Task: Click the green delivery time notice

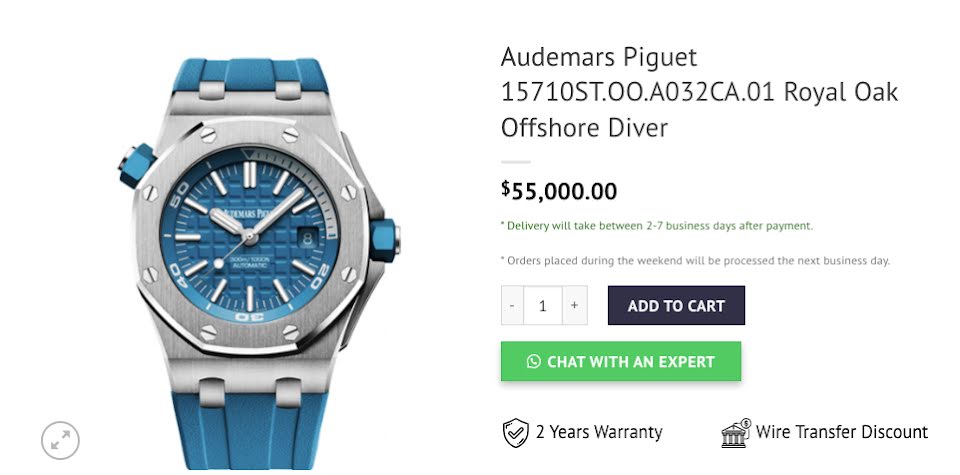Action: (657, 225)
